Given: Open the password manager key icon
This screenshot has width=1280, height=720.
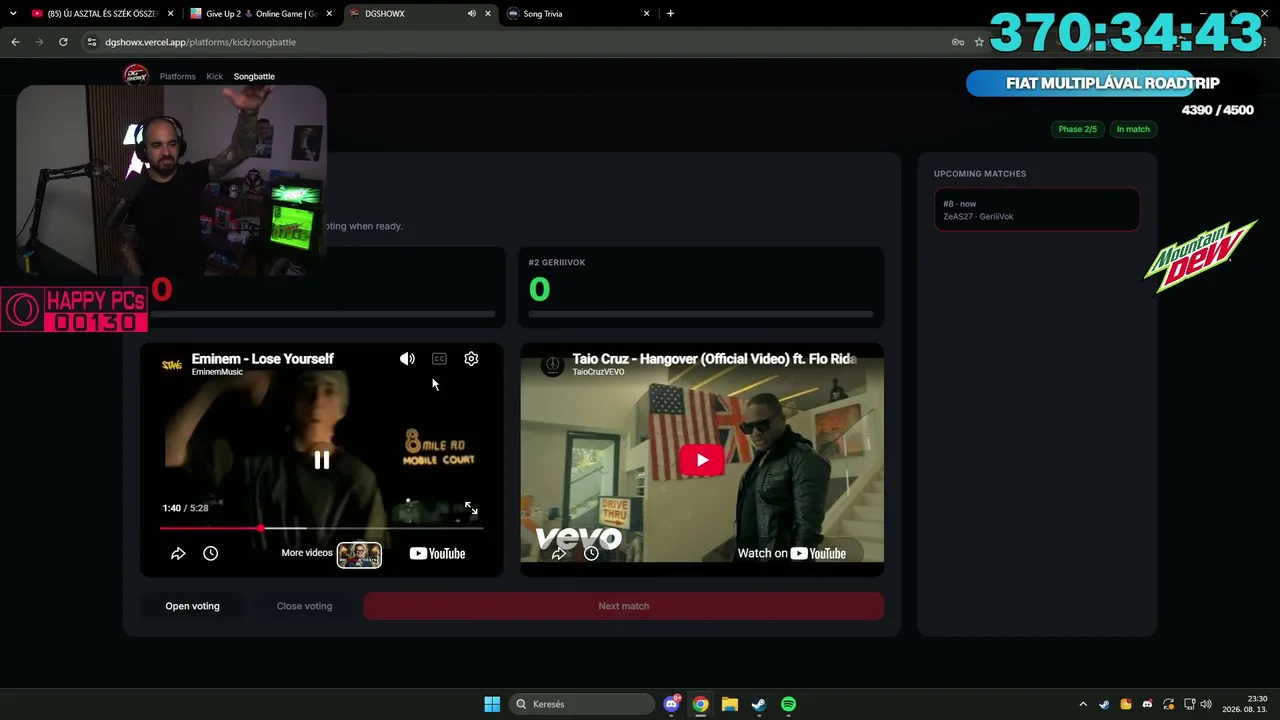Looking at the screenshot, I should pos(957,42).
